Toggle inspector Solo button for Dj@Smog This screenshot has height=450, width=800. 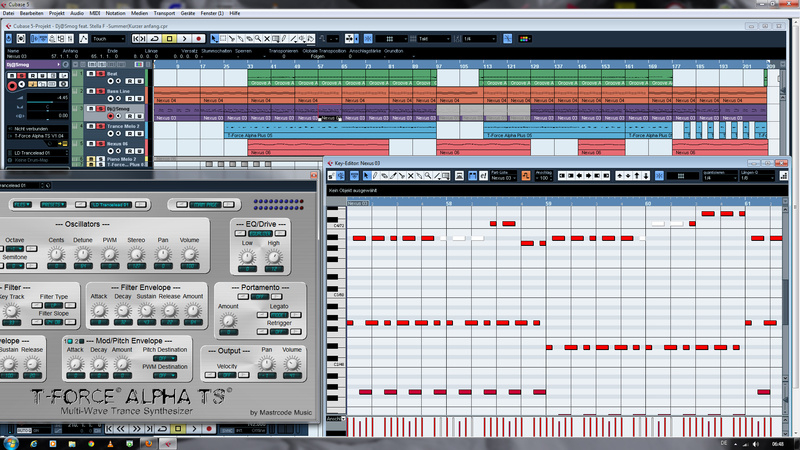(x=22, y=76)
